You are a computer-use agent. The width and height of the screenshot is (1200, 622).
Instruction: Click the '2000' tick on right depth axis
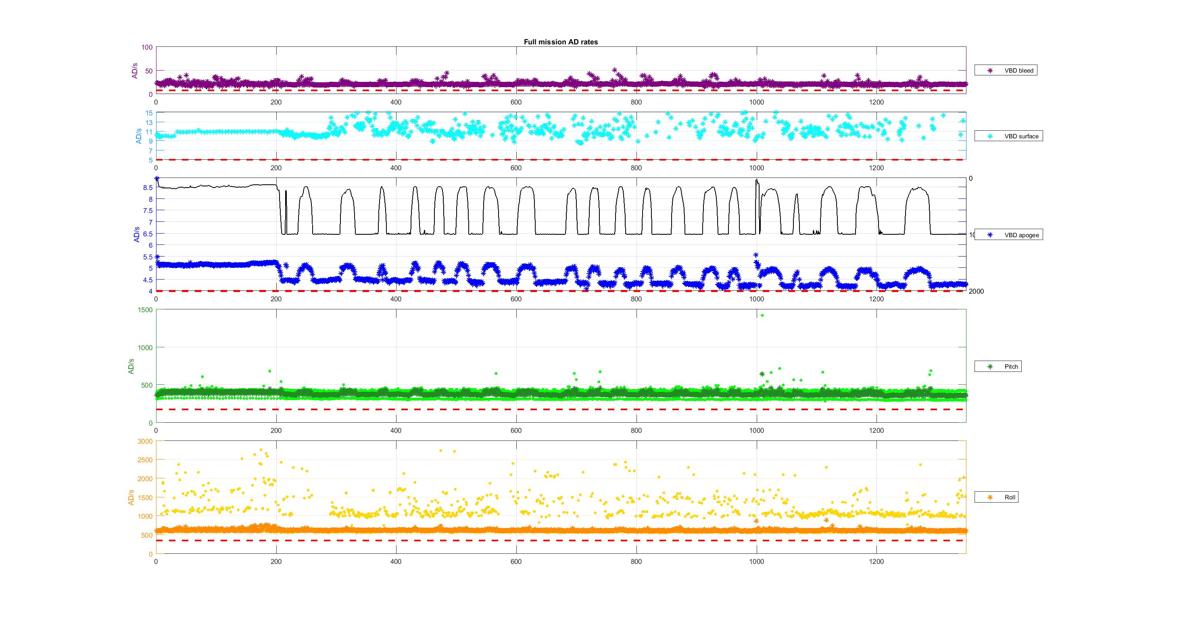978,291
